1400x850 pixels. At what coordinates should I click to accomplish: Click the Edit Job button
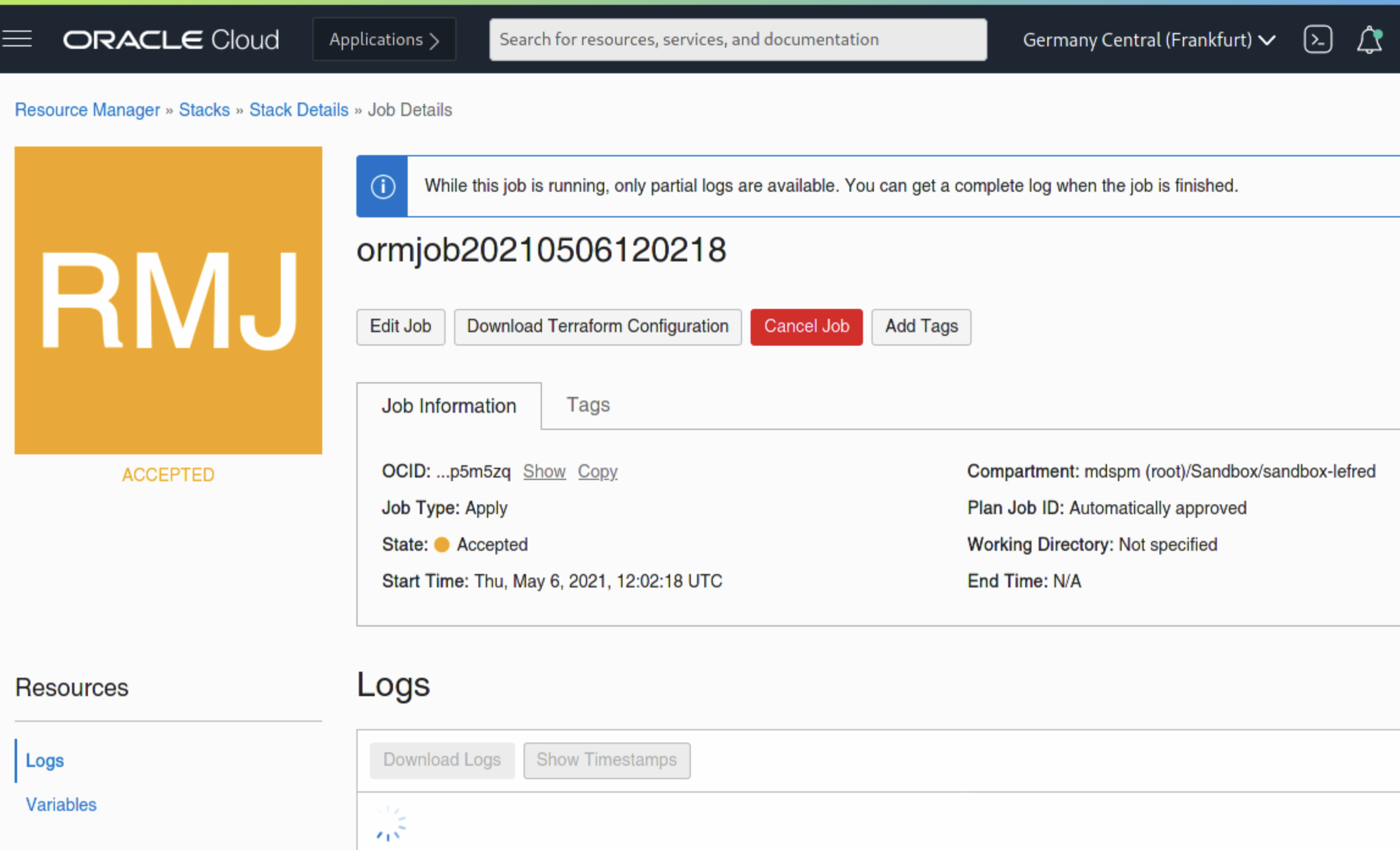[x=400, y=327]
